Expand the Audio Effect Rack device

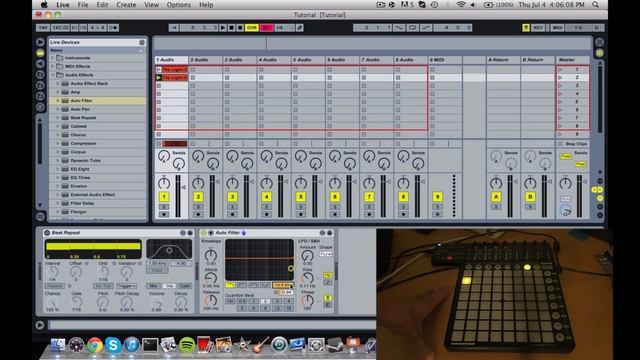click(x=58, y=84)
